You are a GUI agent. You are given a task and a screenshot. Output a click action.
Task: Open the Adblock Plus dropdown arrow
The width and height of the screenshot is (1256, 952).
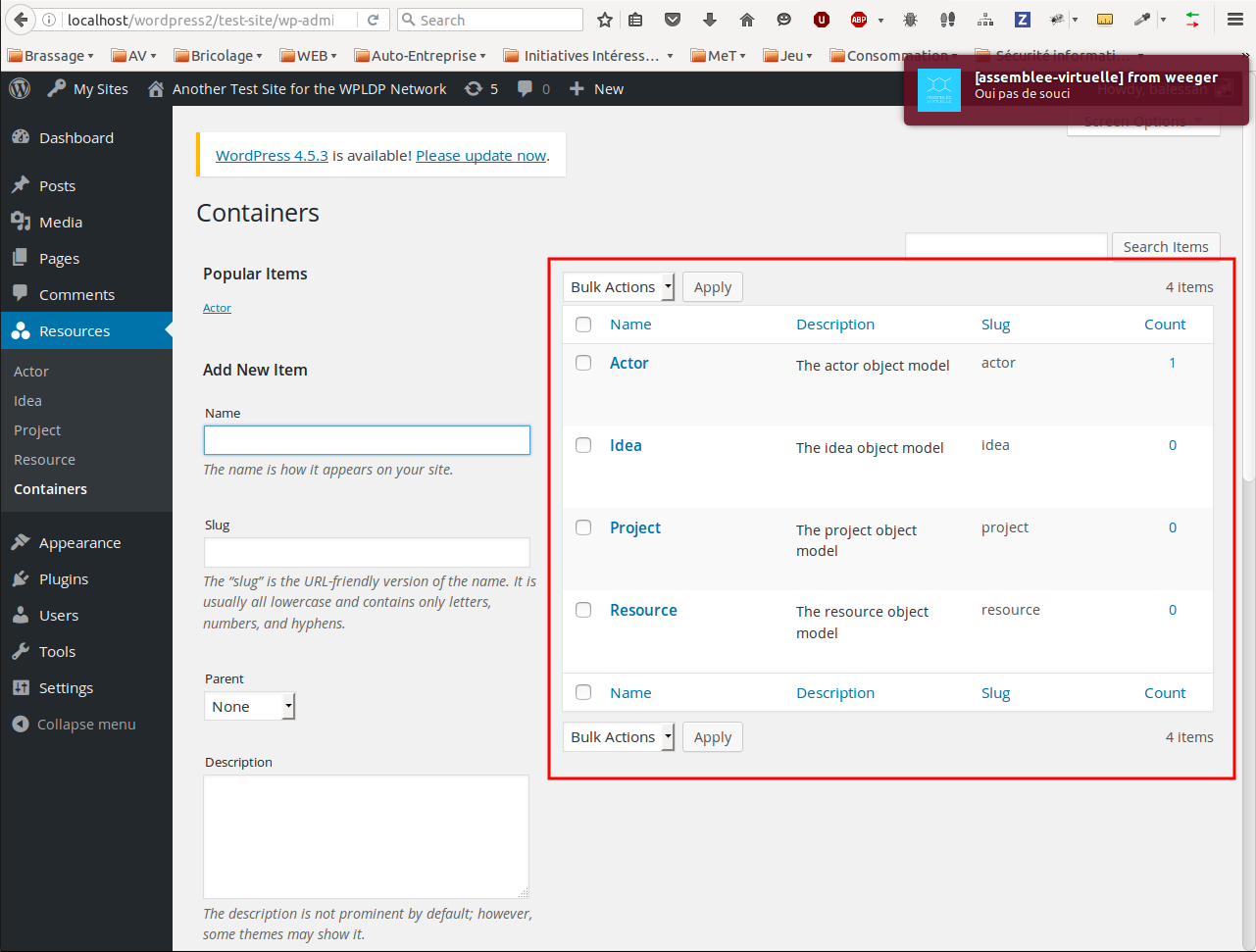pyautogui.click(x=880, y=20)
